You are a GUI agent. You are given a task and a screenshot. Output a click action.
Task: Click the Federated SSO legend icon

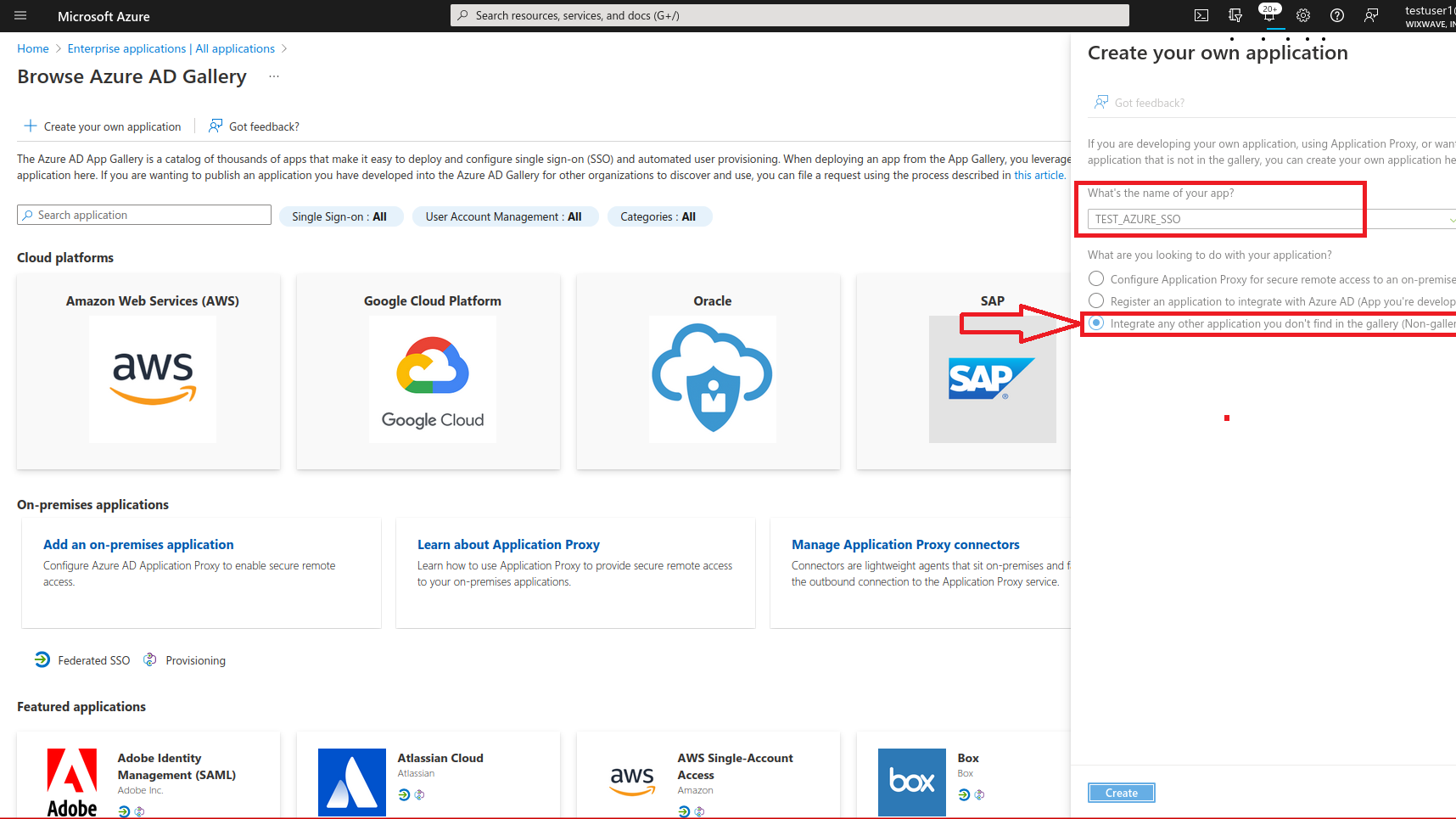click(x=42, y=659)
